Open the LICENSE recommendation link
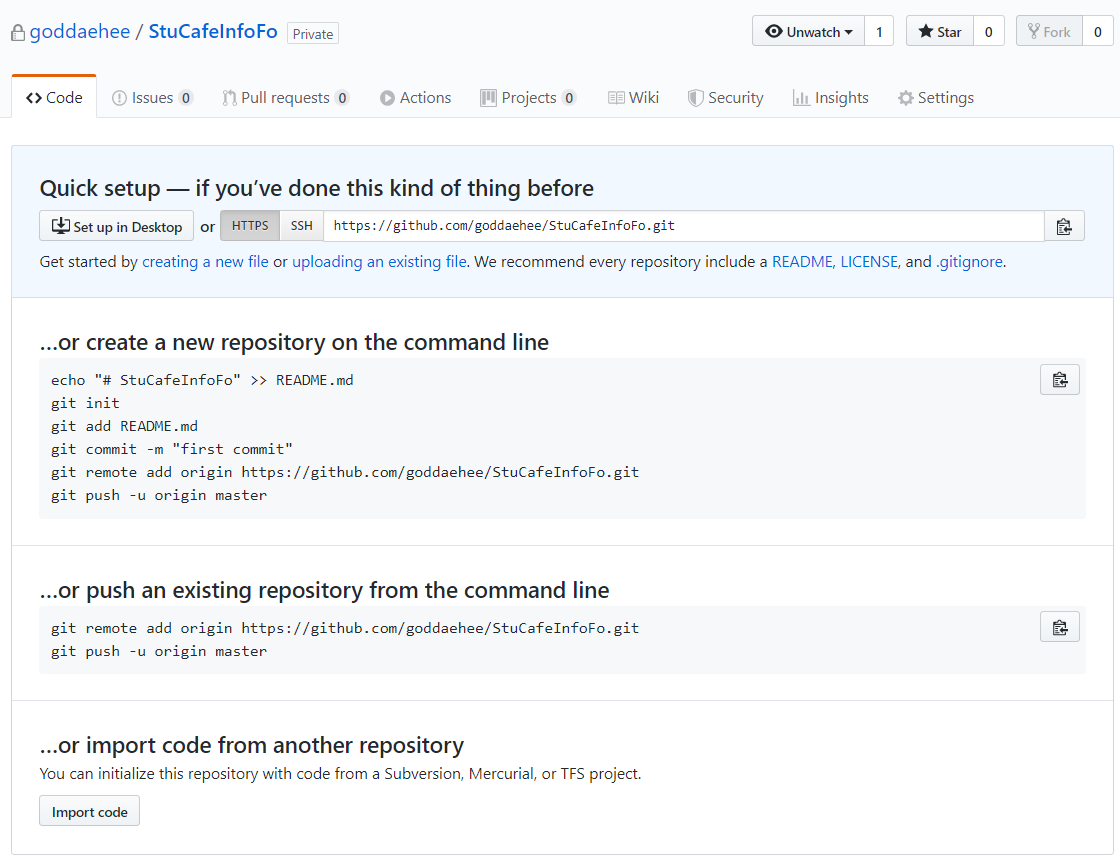Screen dimensions: 1120x863 point(869,262)
